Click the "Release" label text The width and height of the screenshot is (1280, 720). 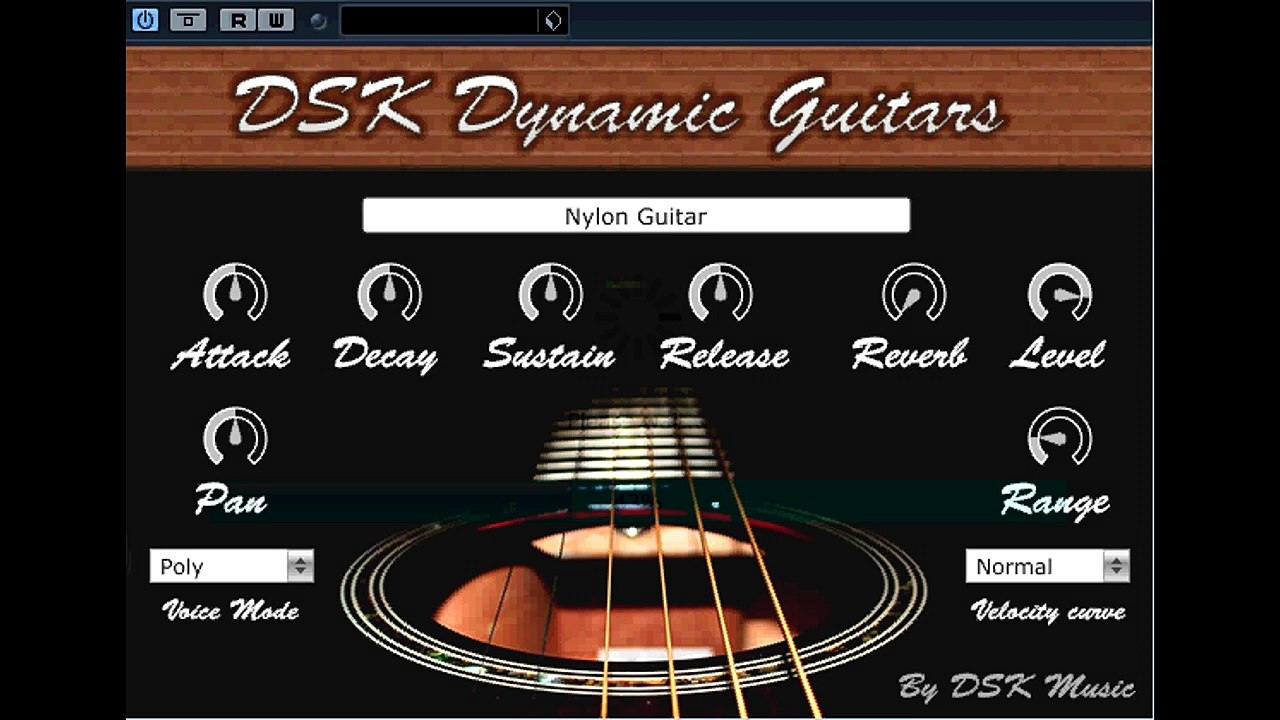pyautogui.click(x=724, y=355)
